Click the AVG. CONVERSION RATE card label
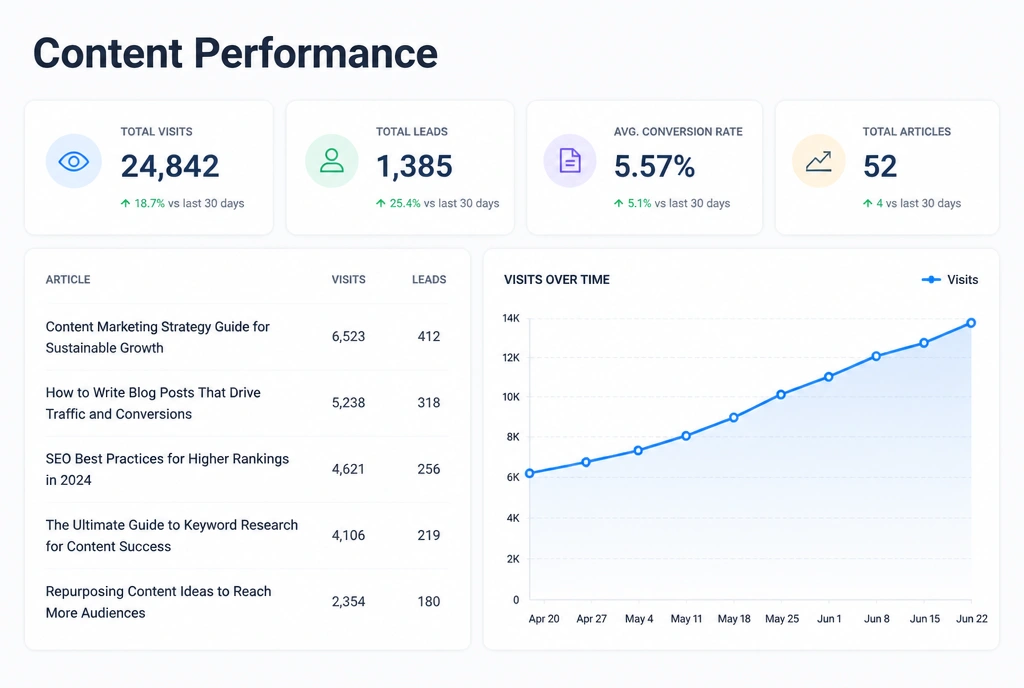The height and width of the screenshot is (688, 1024). pos(678,132)
